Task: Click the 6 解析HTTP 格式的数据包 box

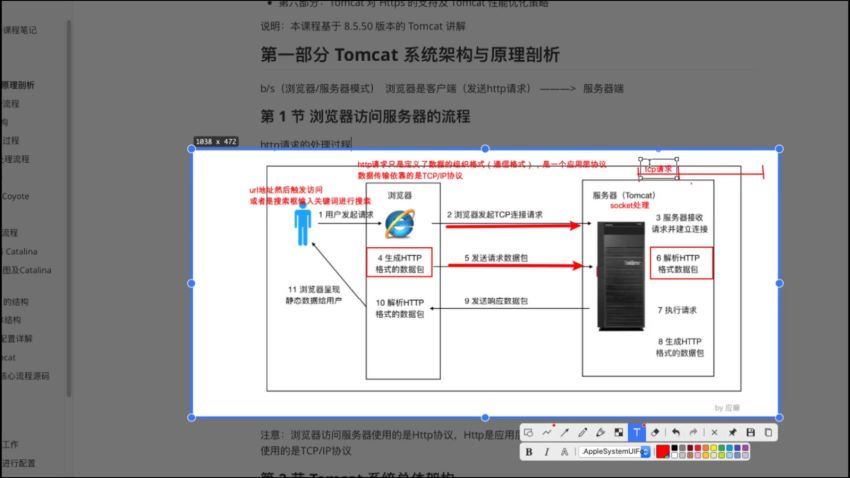Action: [681, 263]
